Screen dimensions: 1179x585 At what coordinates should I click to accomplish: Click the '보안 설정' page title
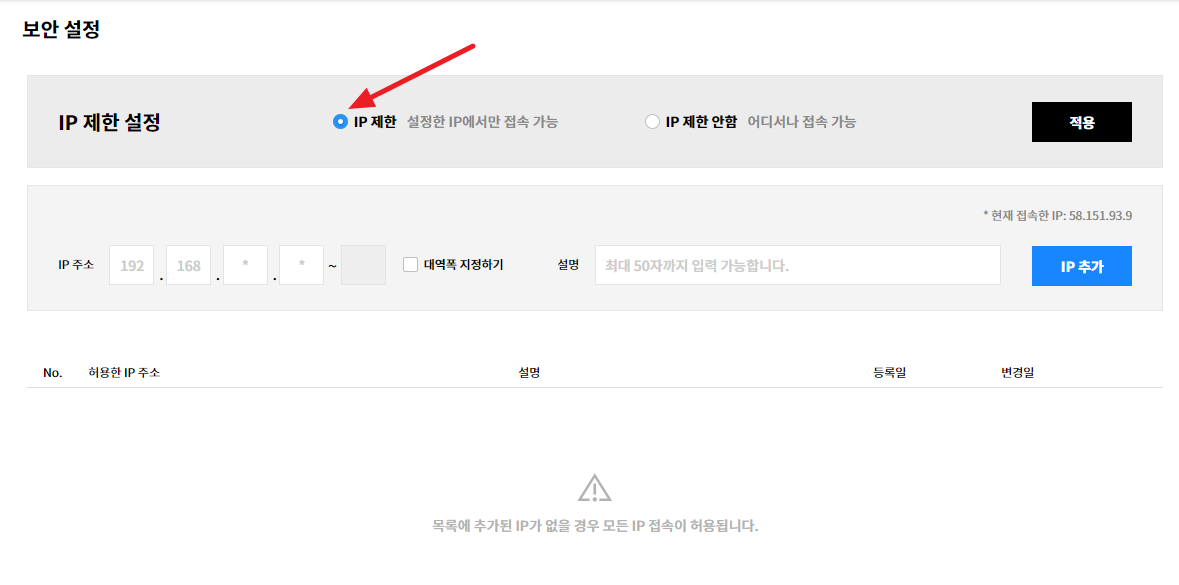61,30
